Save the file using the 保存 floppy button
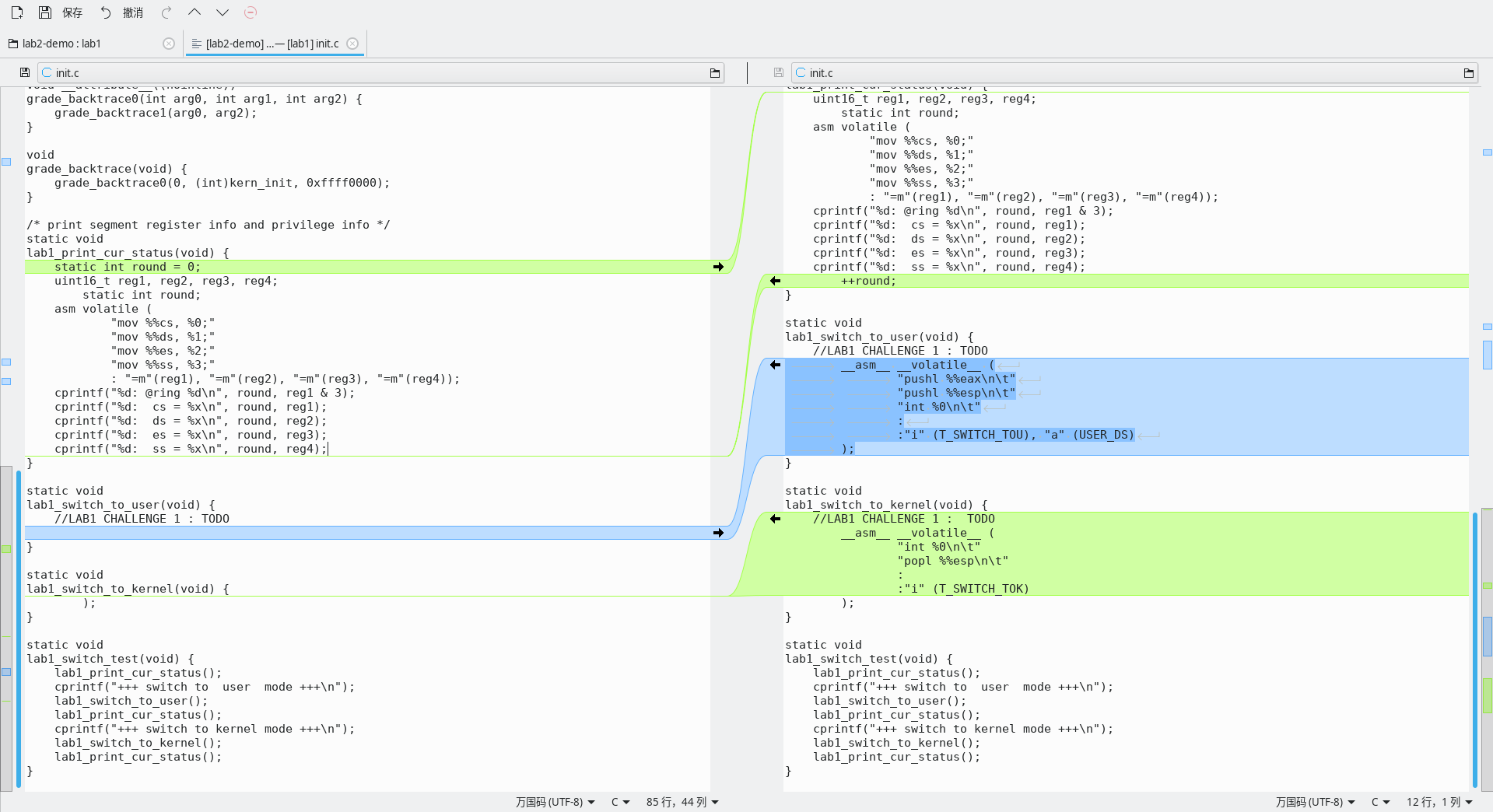The image size is (1493, 812). tap(60, 12)
